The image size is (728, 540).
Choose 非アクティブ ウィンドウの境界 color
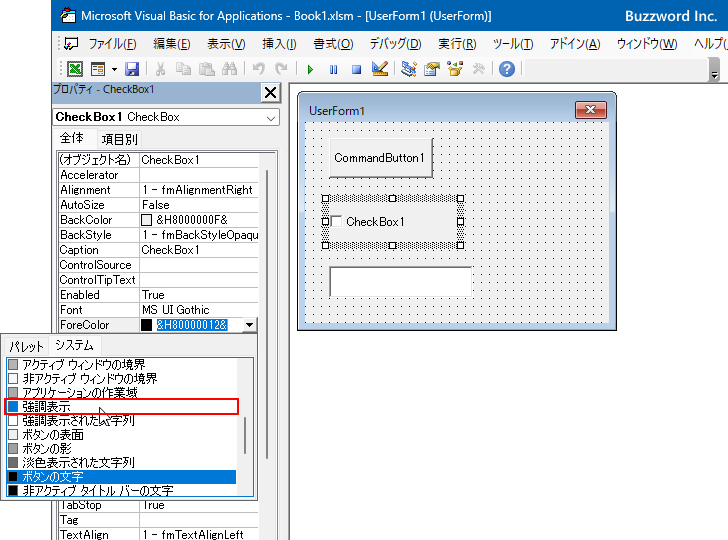tap(122, 378)
